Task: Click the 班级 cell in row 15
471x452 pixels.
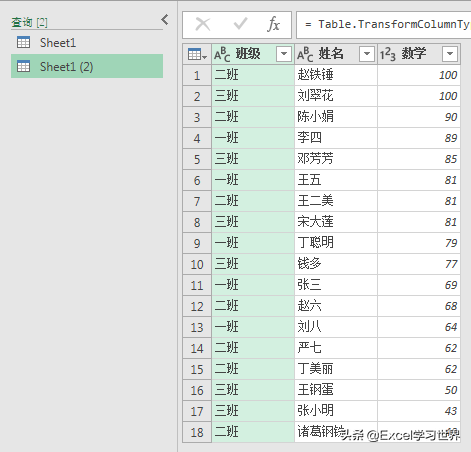Action: click(253, 369)
